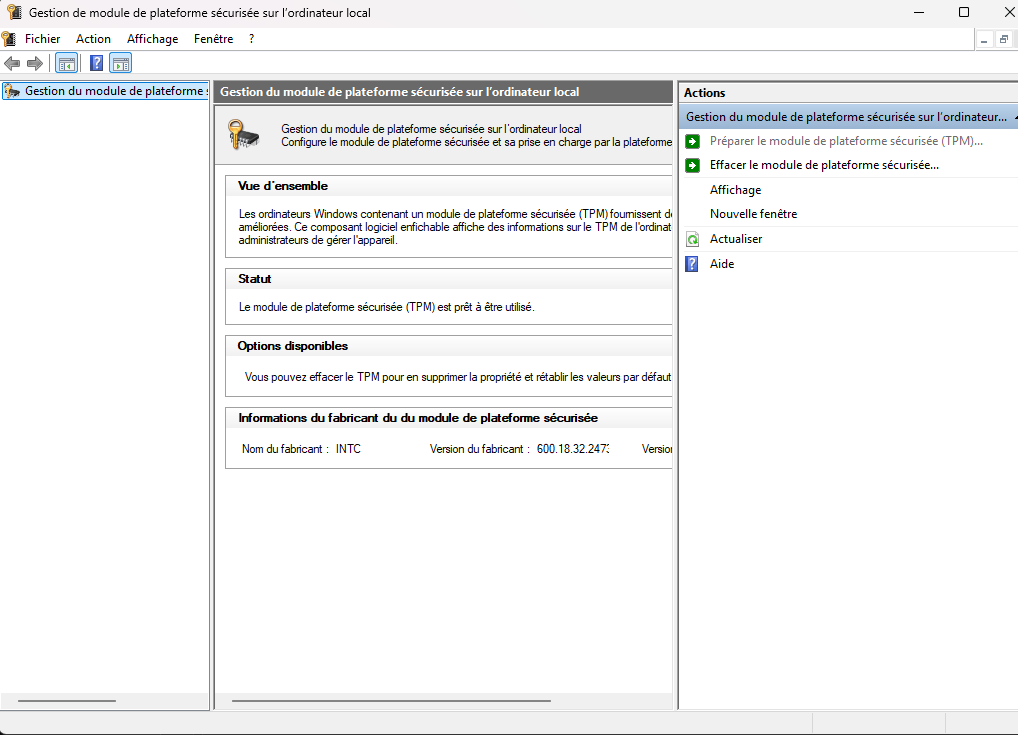Open the Fenêtre menu
1018x735 pixels.
point(214,39)
